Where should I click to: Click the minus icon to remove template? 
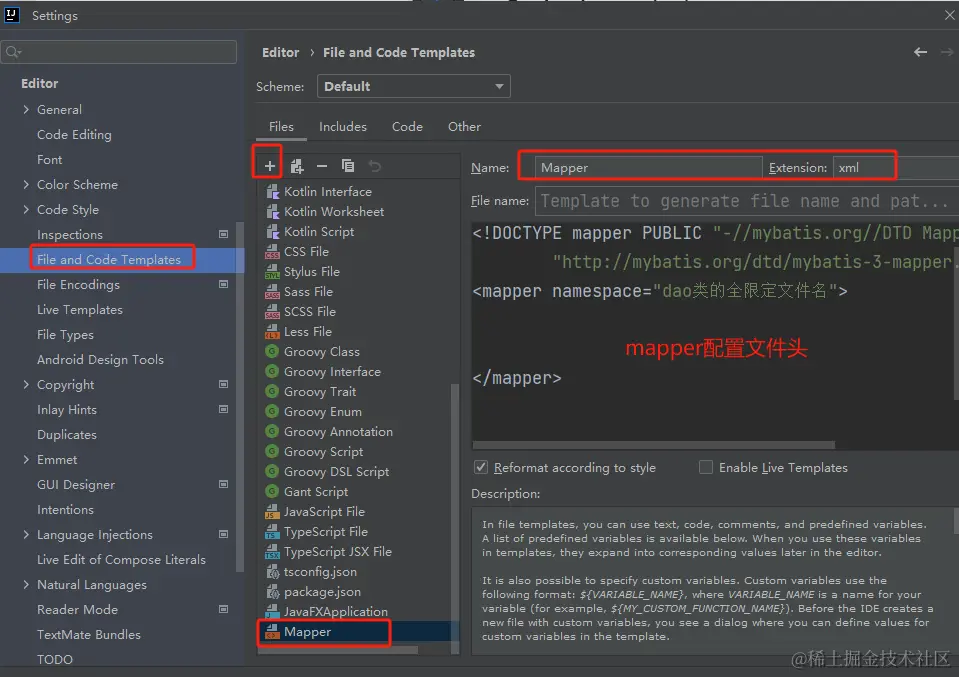322,166
